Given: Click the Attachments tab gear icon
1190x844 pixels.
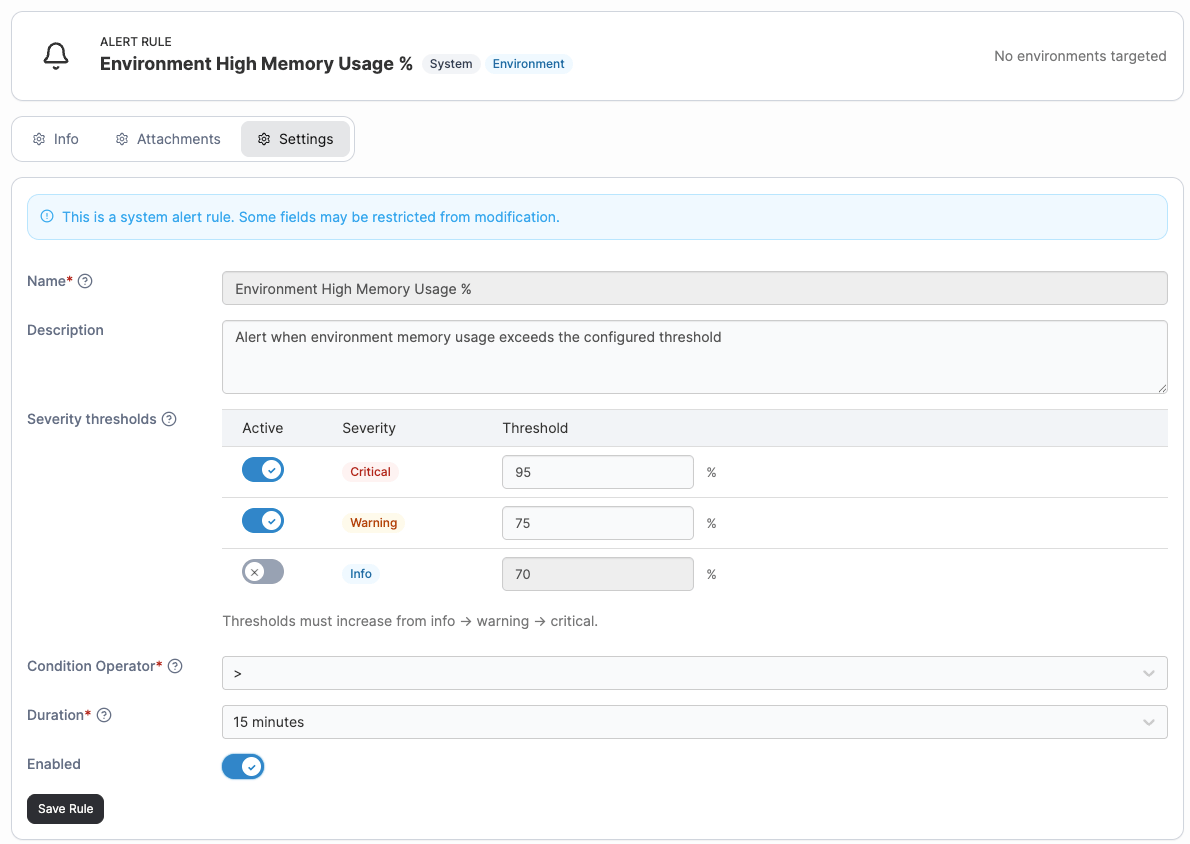Looking at the screenshot, I should click(x=121, y=139).
